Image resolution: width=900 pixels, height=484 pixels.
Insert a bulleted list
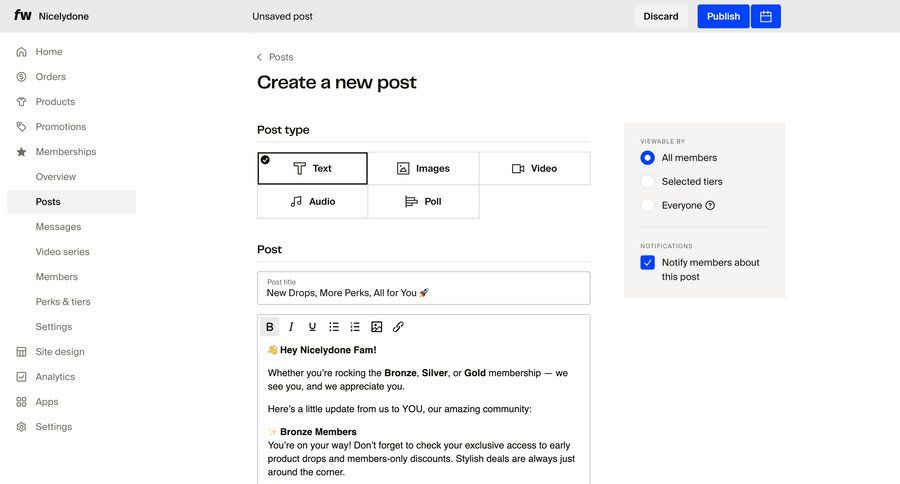(x=333, y=327)
